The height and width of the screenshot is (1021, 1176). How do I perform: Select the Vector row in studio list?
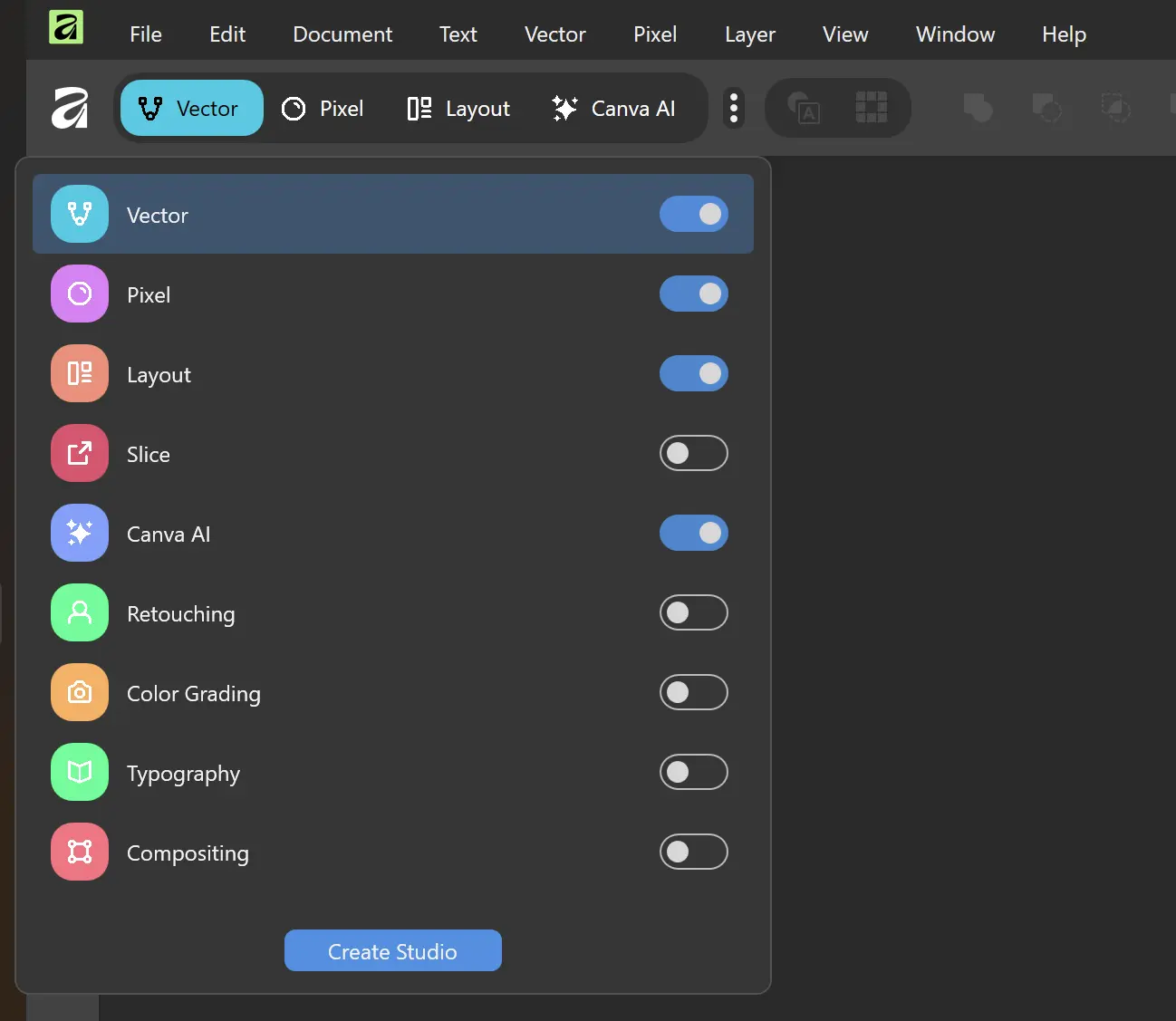click(x=362, y=215)
